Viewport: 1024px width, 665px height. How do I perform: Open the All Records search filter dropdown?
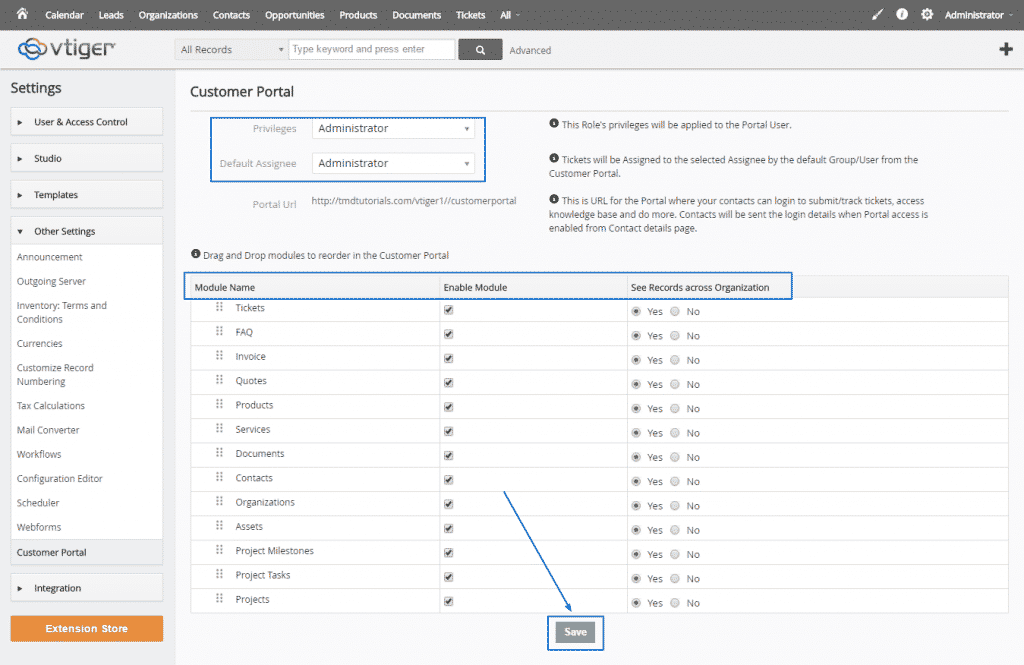229,49
